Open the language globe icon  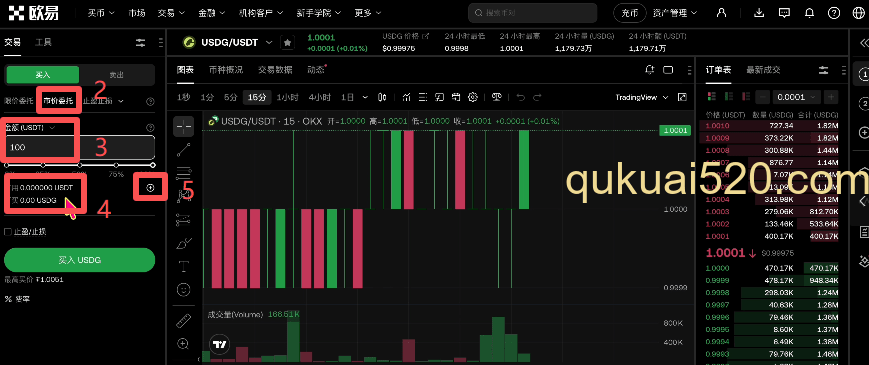coord(858,13)
